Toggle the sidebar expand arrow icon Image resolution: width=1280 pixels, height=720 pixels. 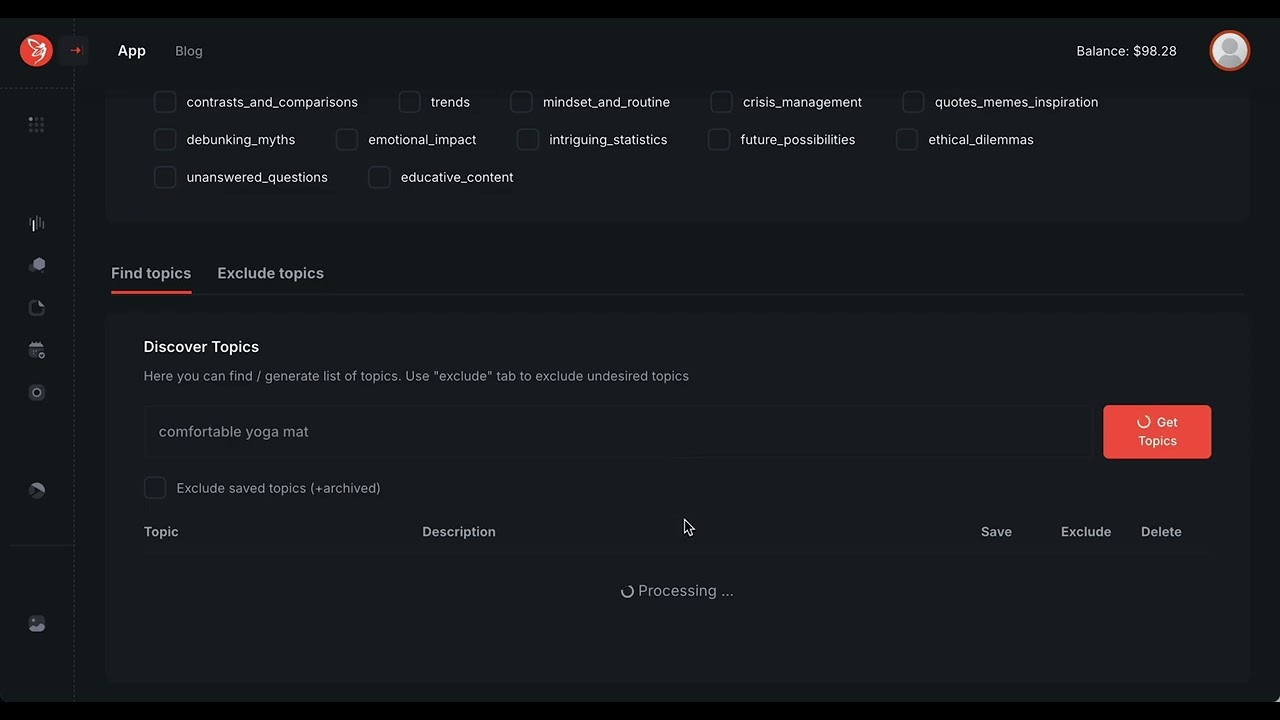coord(75,50)
